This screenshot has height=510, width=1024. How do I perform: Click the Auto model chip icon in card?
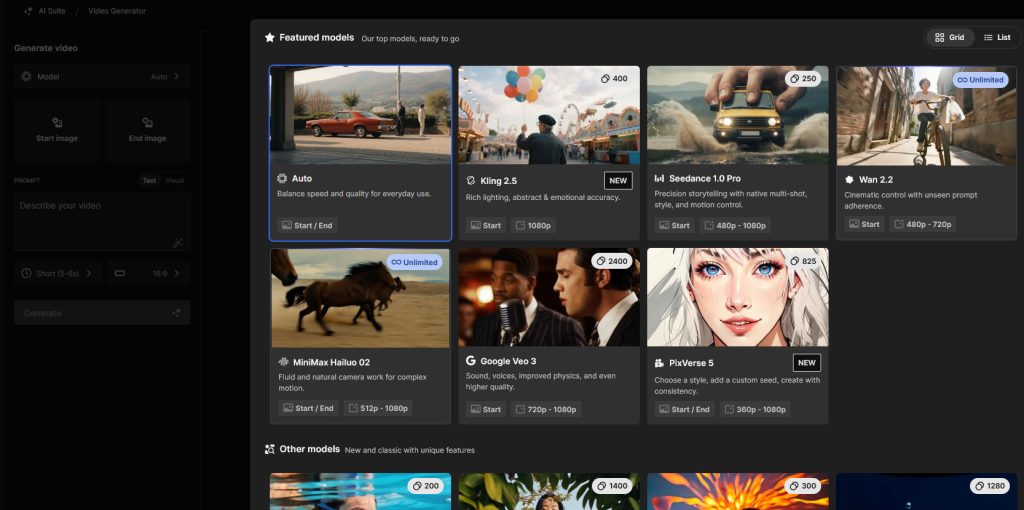282,178
